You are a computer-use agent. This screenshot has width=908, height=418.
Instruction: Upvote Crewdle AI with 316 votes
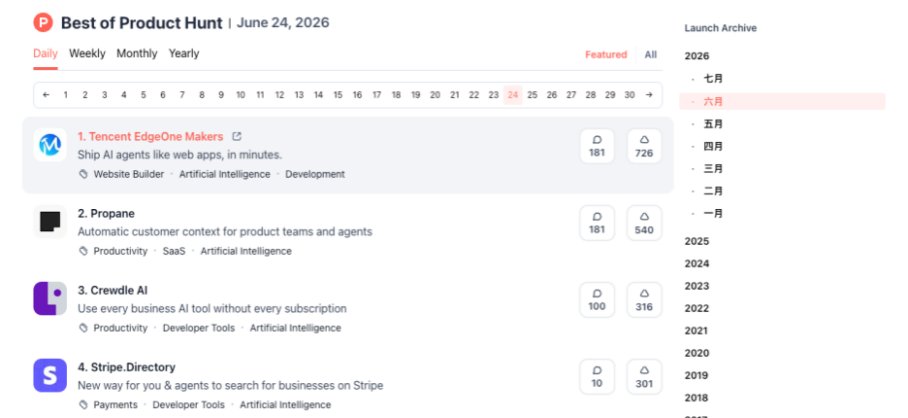click(x=644, y=300)
